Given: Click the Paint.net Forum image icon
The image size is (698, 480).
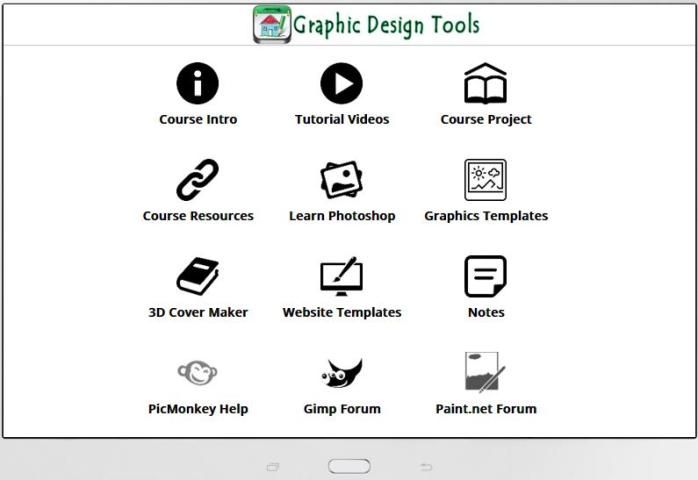Looking at the screenshot, I should pos(485,372).
